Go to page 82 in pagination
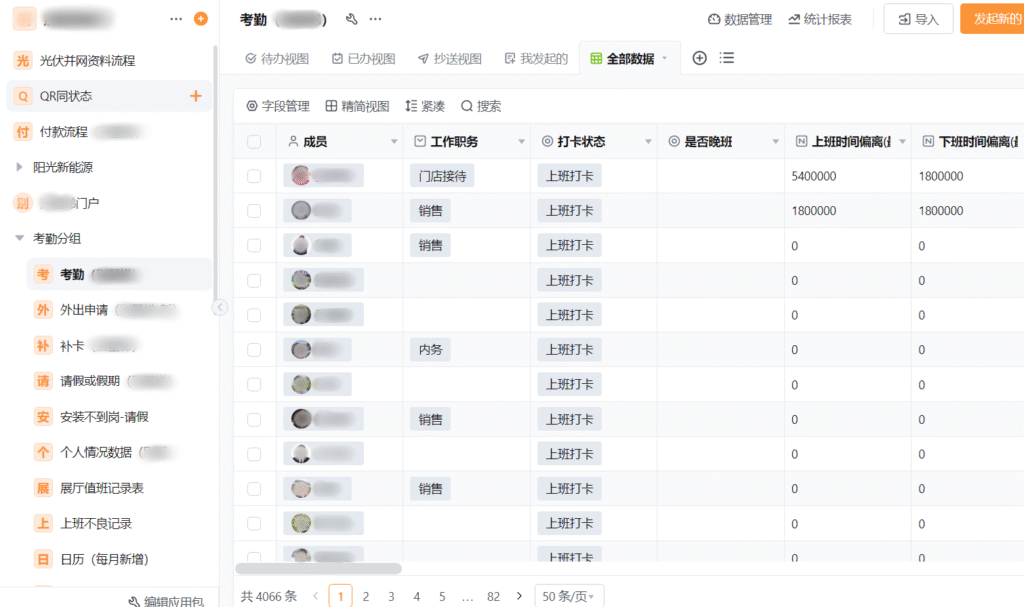 [493, 596]
